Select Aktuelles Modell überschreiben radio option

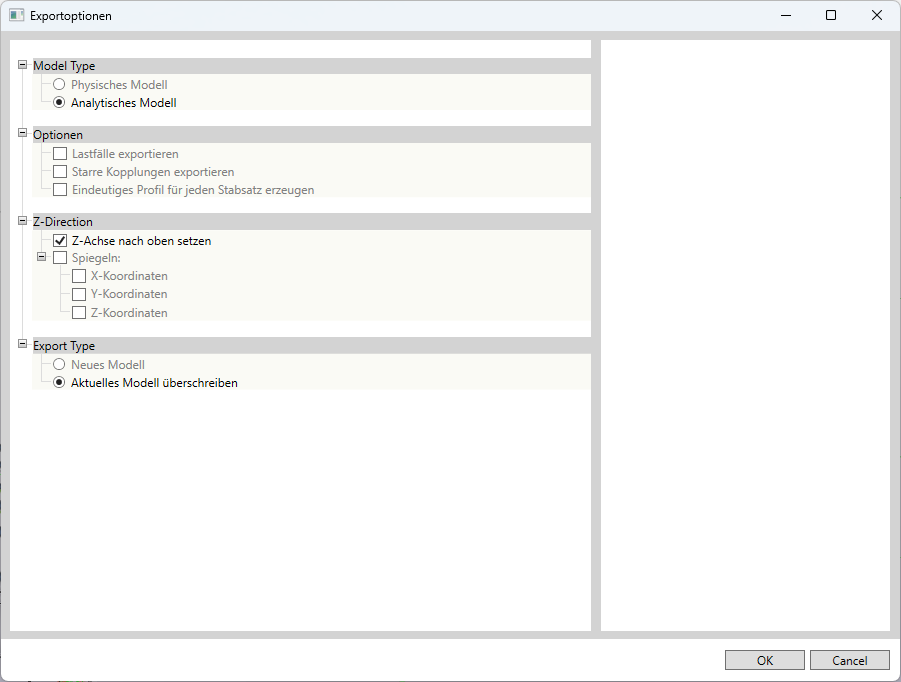pyautogui.click(x=59, y=383)
